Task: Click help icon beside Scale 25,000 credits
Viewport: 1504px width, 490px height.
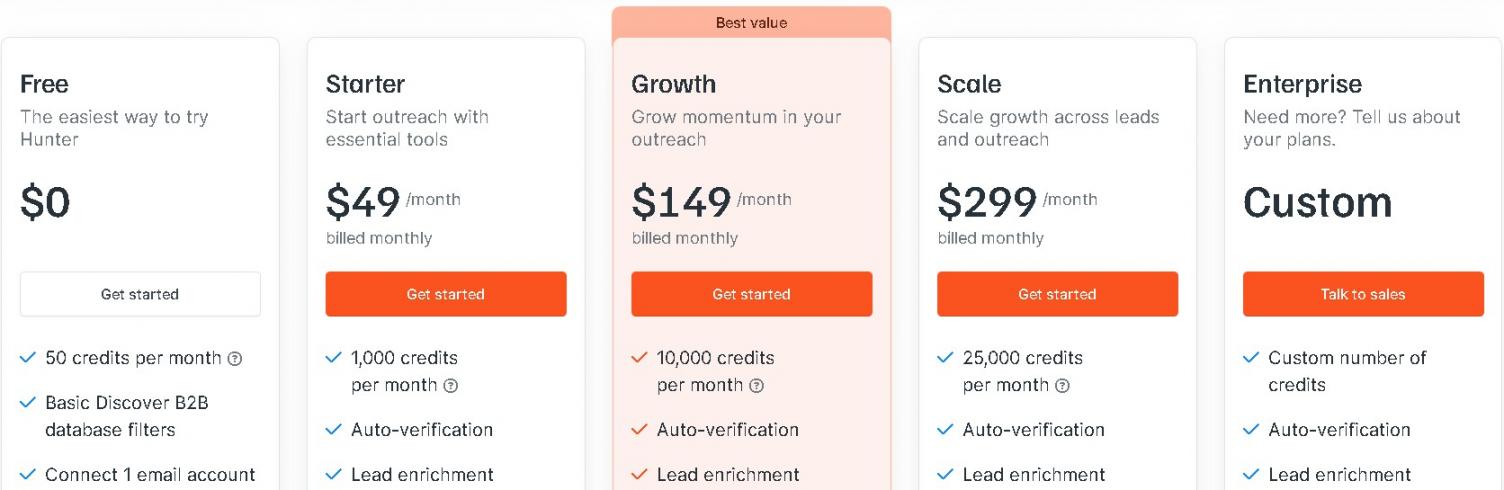Action: pyautogui.click(x=1063, y=385)
